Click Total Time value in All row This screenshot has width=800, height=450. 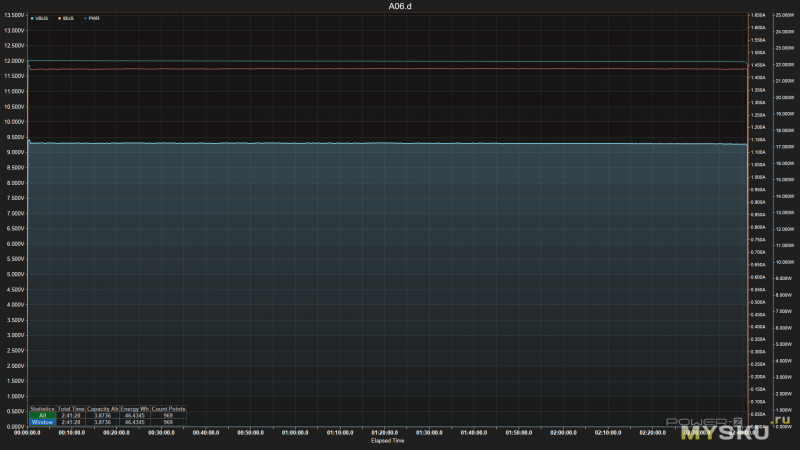pyautogui.click(x=71, y=415)
